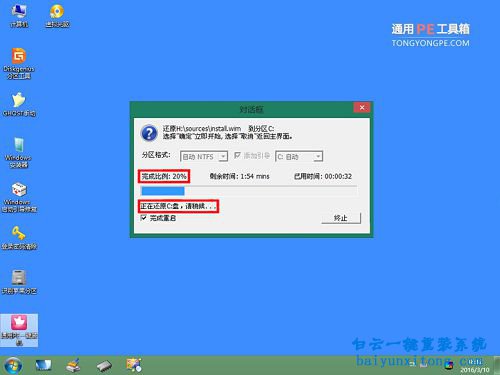Select the pink one-key install desktop icon
The width and height of the screenshot is (500, 375).
[19, 330]
